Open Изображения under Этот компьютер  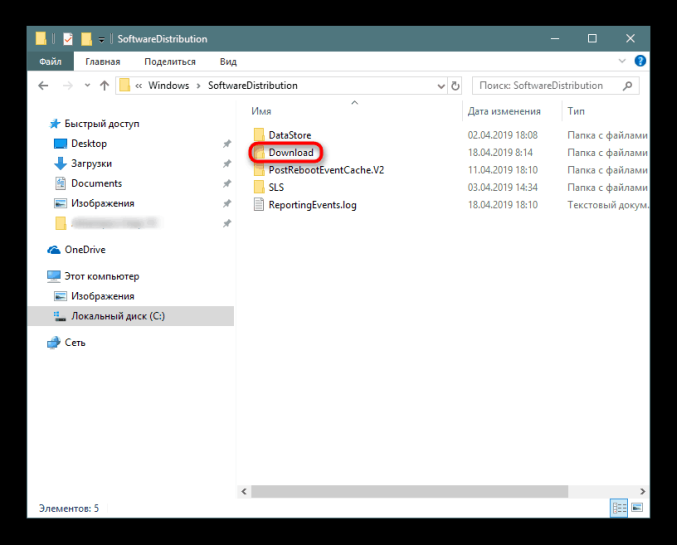pyautogui.click(x=103, y=296)
